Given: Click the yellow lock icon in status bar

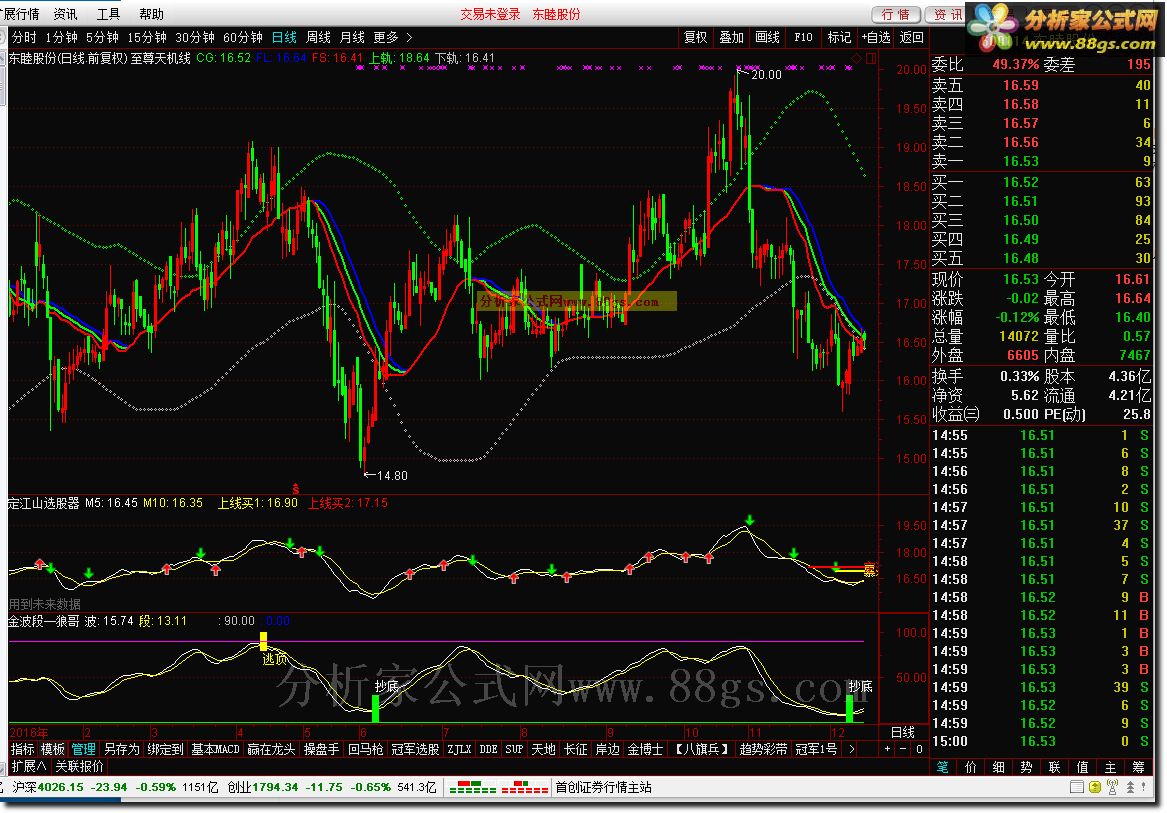Looking at the screenshot, I should [1095, 787].
